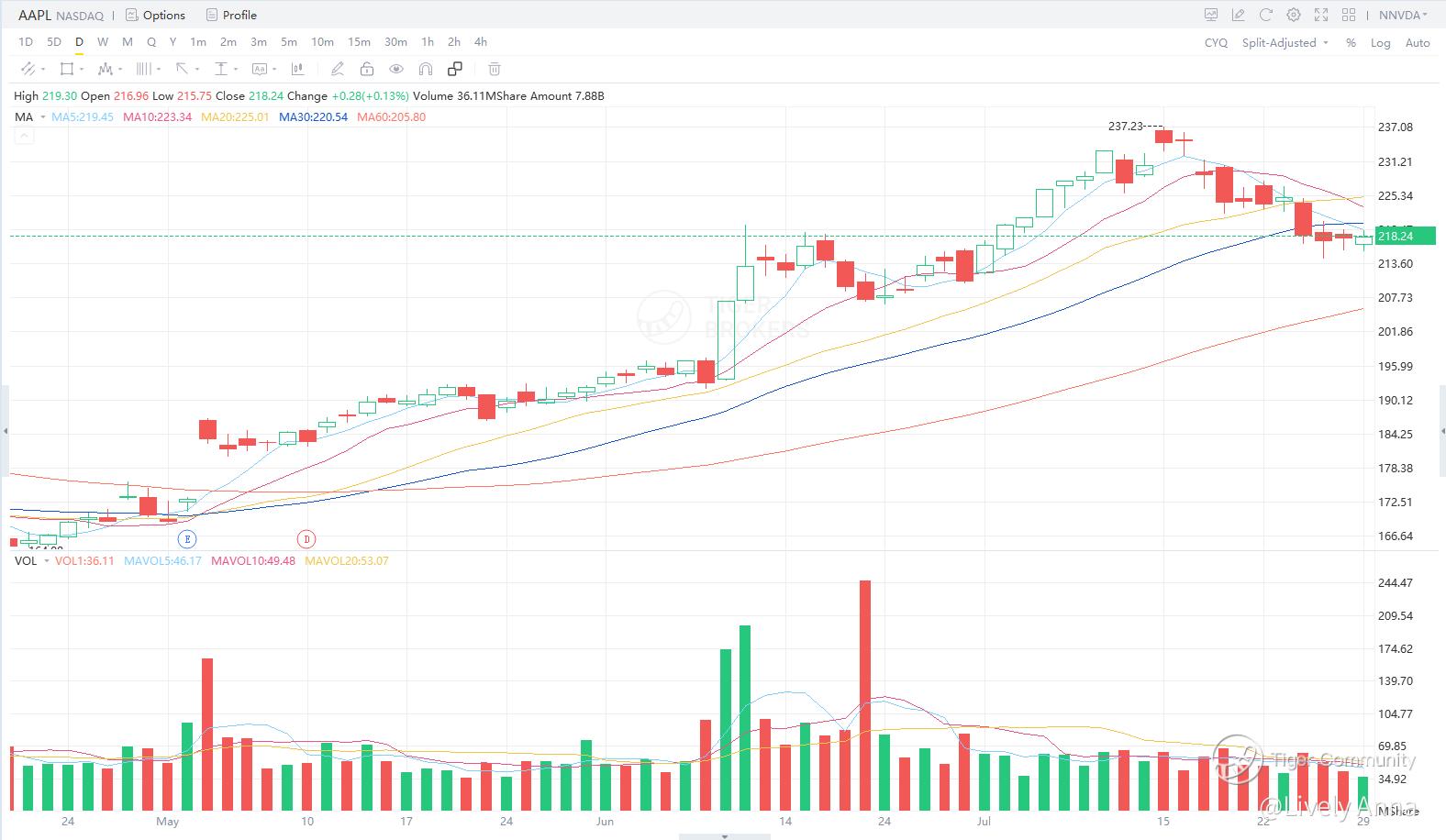Click the edit note icon in header
This screenshot has width=1446, height=840.
[x=1239, y=15]
